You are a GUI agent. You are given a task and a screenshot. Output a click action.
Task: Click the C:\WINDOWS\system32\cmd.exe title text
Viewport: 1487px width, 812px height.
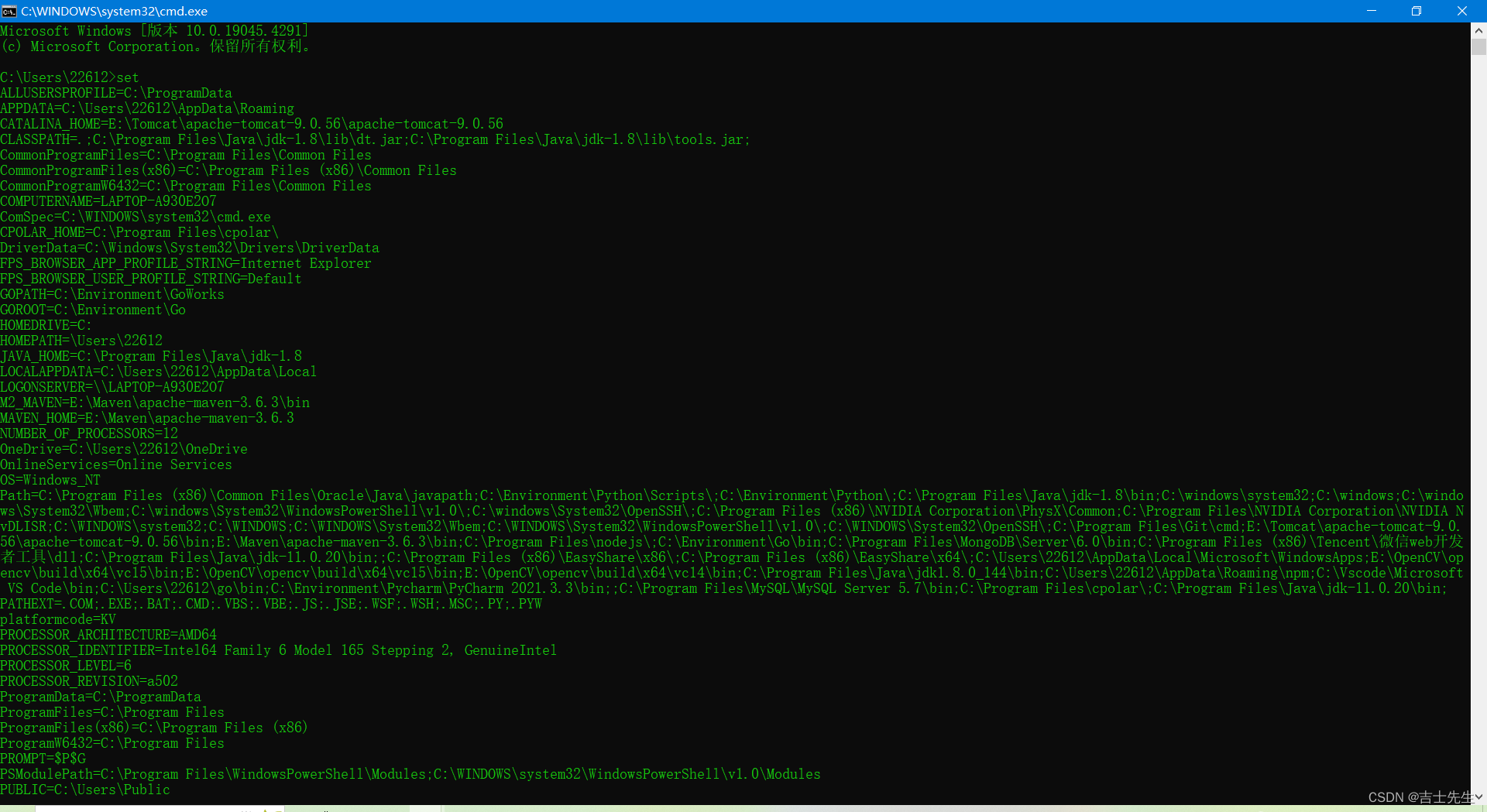(x=114, y=11)
